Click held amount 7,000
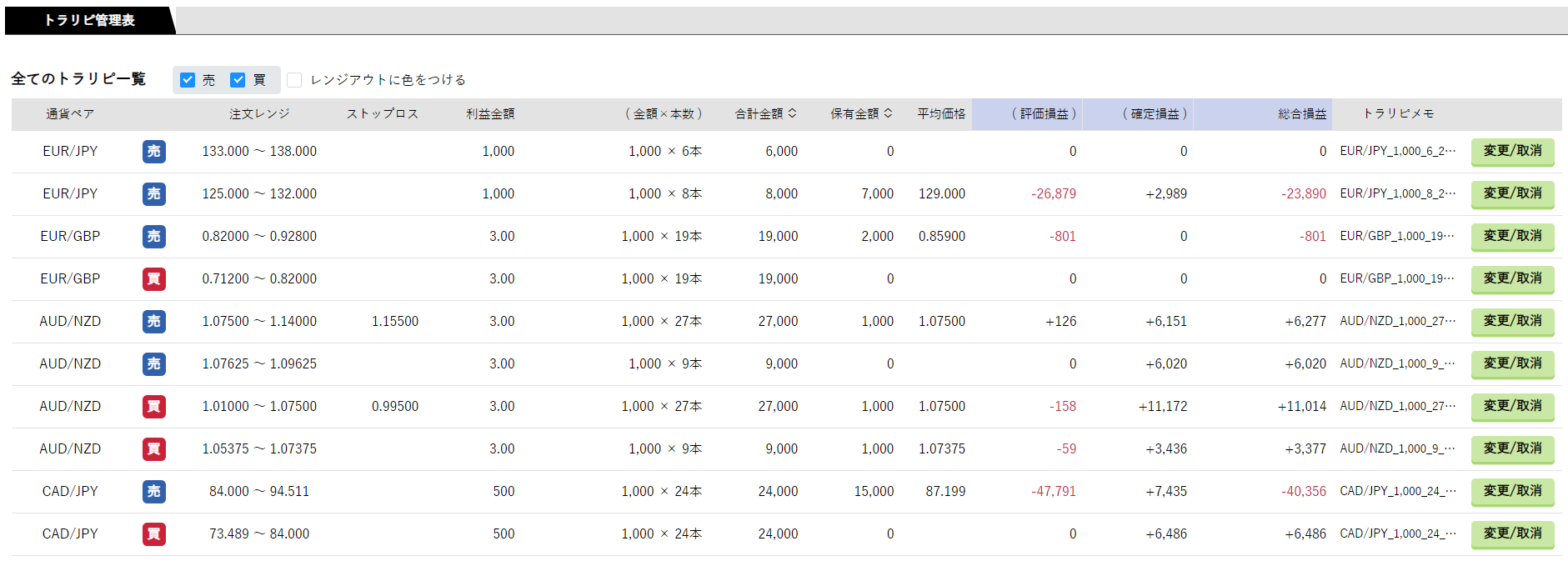The height and width of the screenshot is (566, 1568). pyautogui.click(x=877, y=194)
